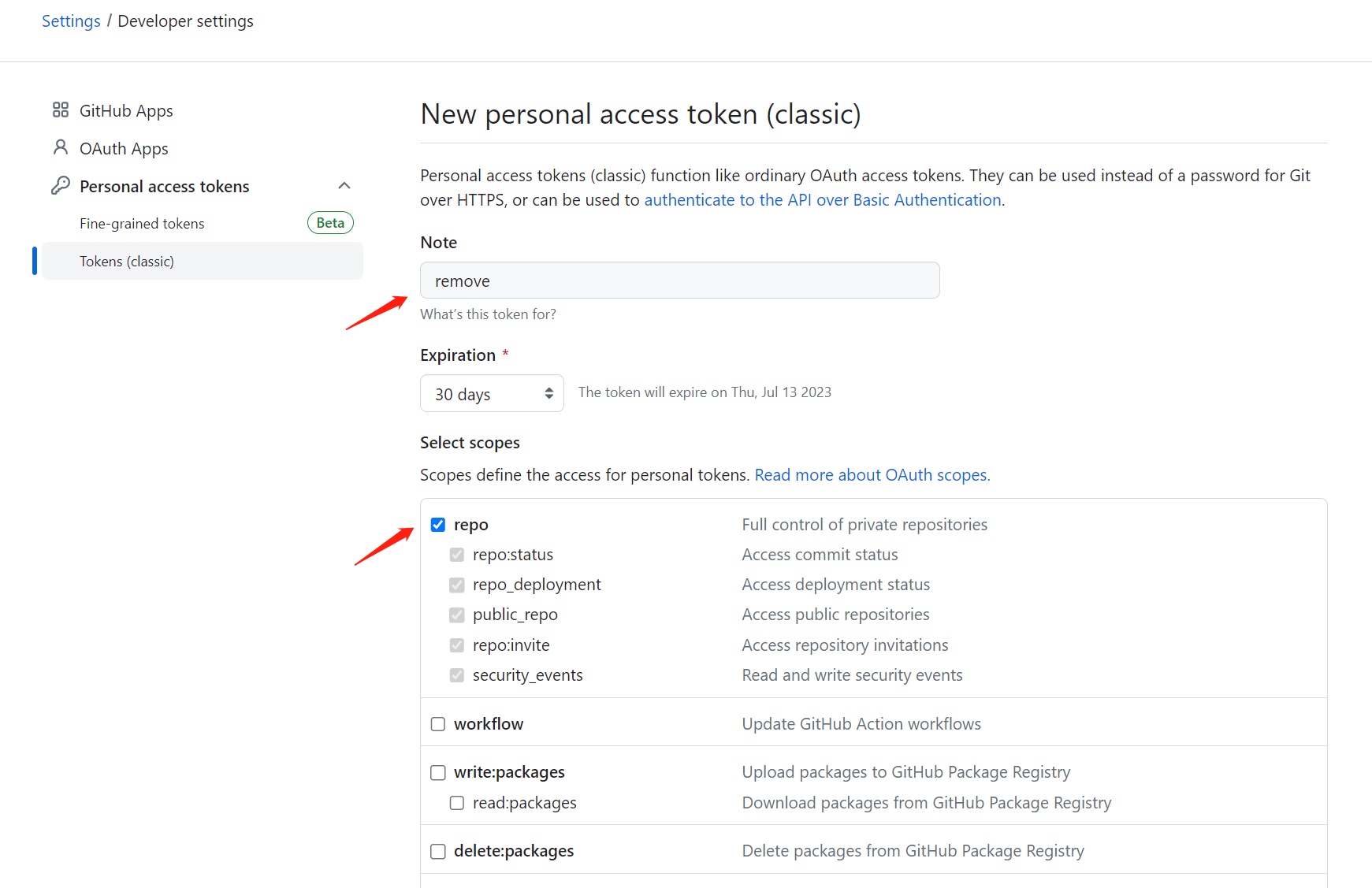
Task: Go back to Settings breadcrumb link
Action: [x=71, y=21]
